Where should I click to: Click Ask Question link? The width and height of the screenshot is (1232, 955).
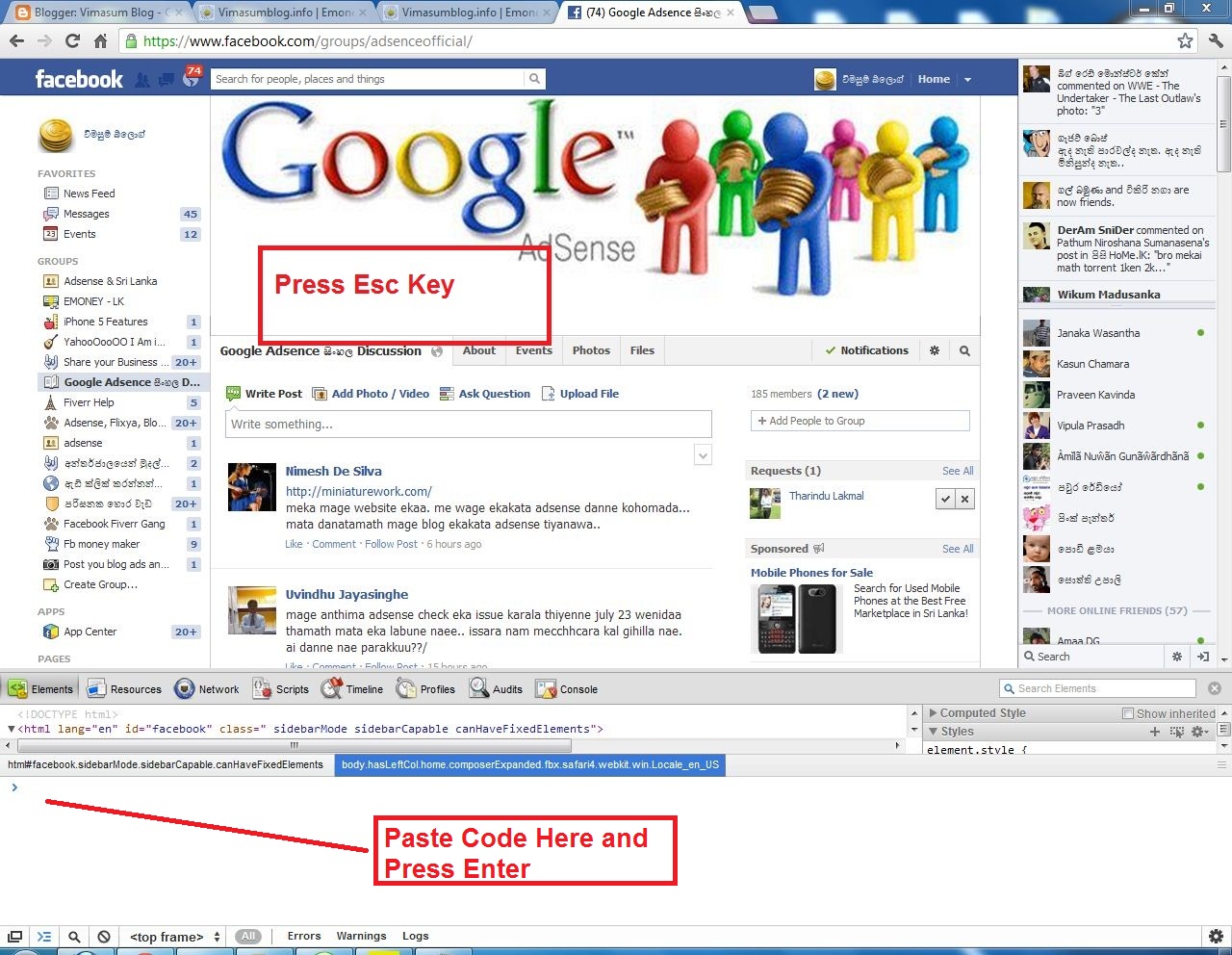tap(485, 394)
